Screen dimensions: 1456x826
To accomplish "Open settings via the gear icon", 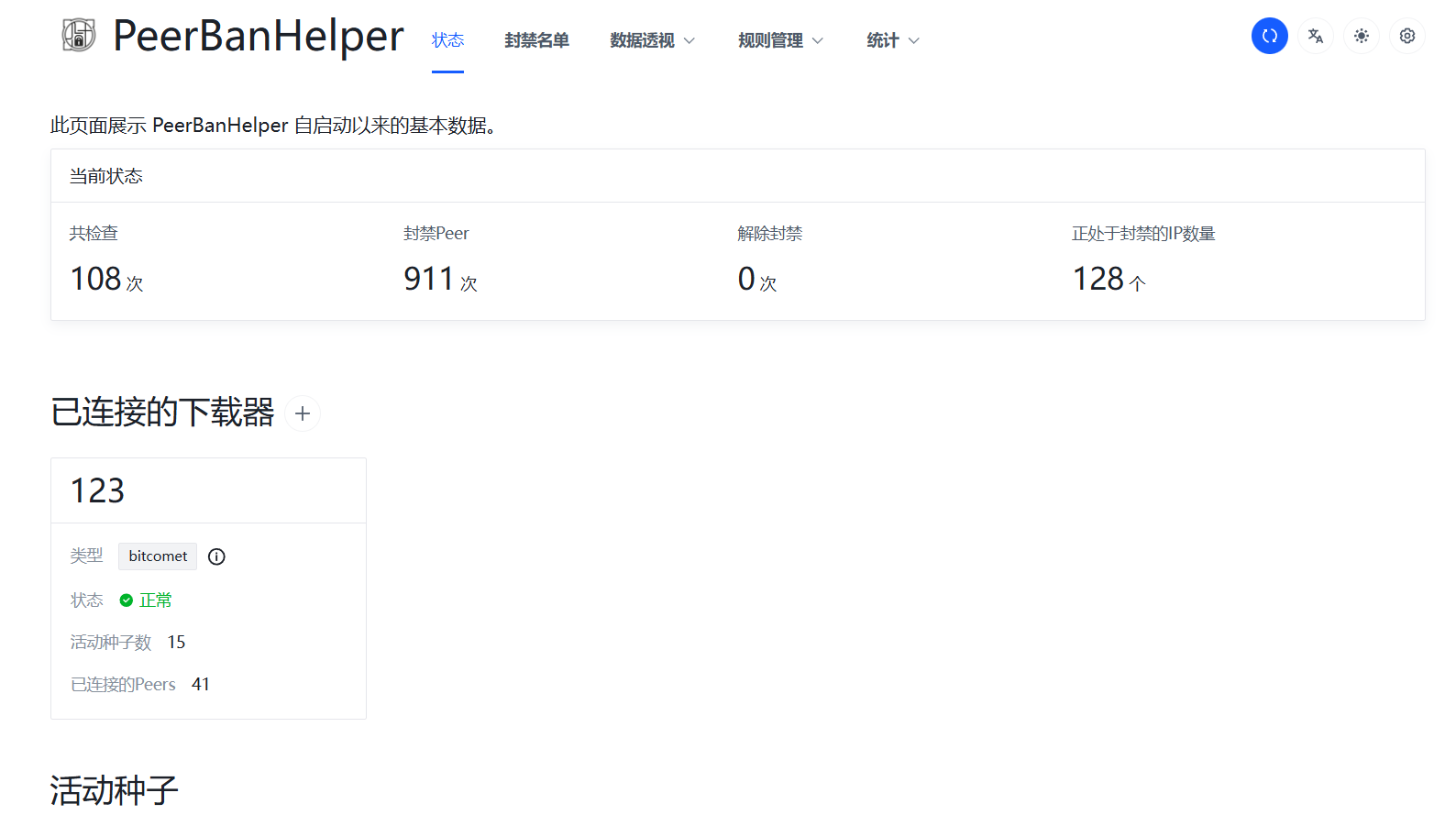I will pos(1406,36).
